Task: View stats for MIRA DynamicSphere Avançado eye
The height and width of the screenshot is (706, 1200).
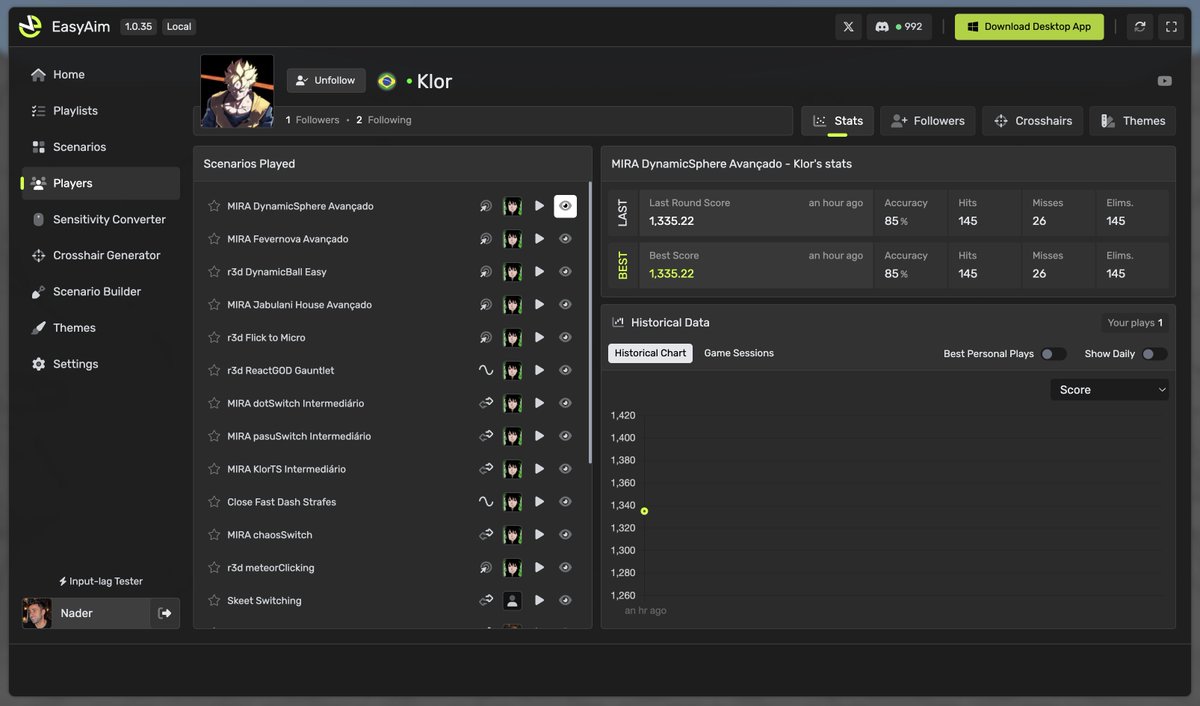Action: point(565,206)
